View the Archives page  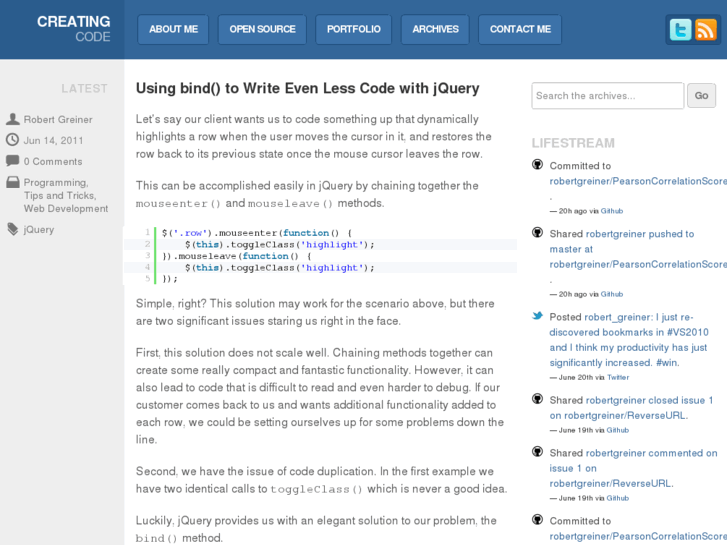click(435, 29)
